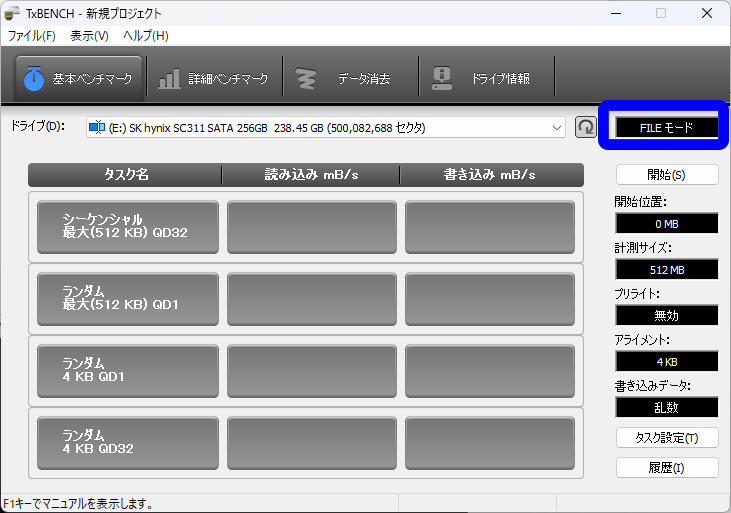Screen dimensions: 731x513
Task: Toggle the FILE モード button
Action: (x=666, y=127)
